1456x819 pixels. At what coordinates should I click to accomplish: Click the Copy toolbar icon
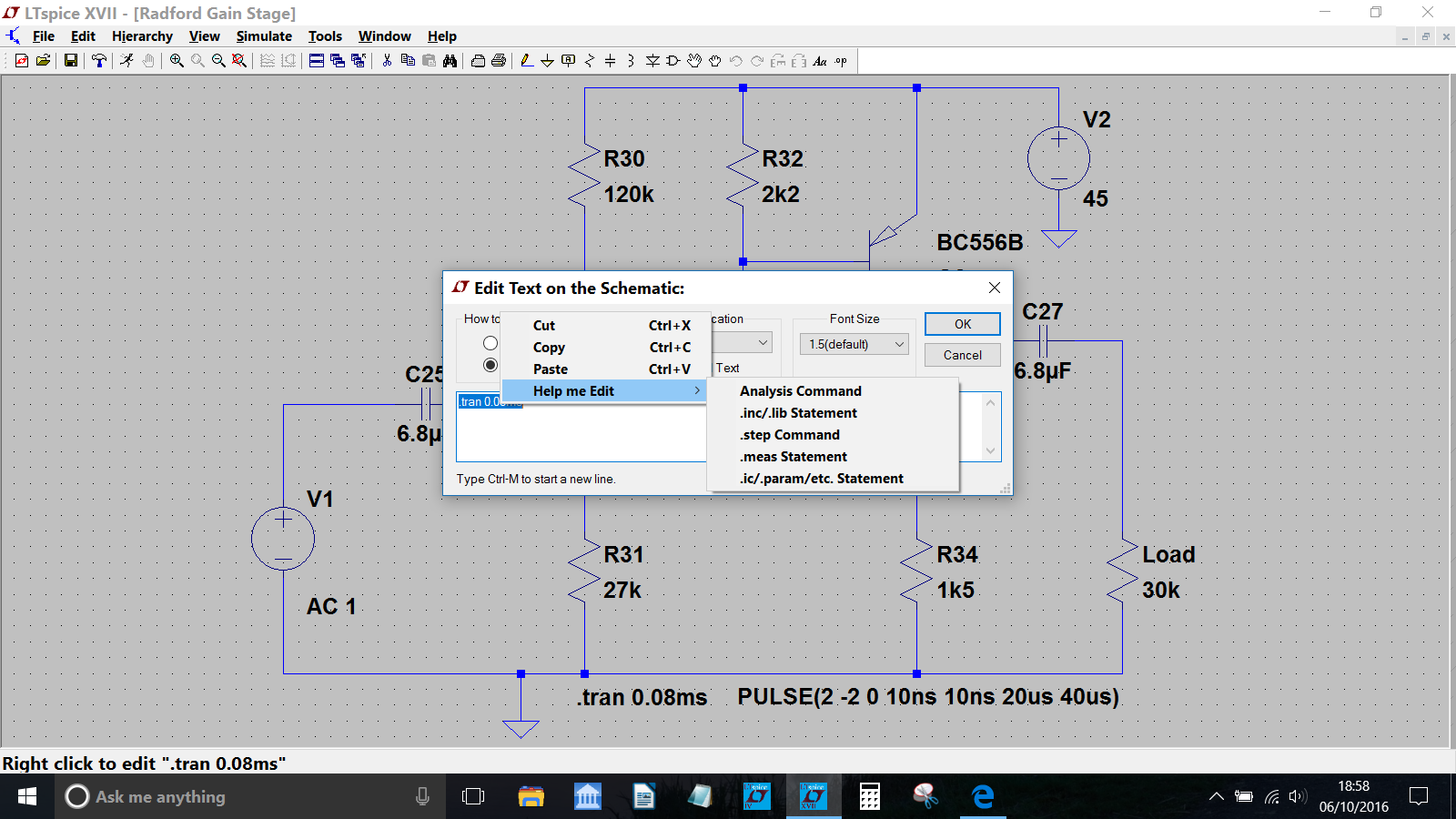click(x=408, y=61)
